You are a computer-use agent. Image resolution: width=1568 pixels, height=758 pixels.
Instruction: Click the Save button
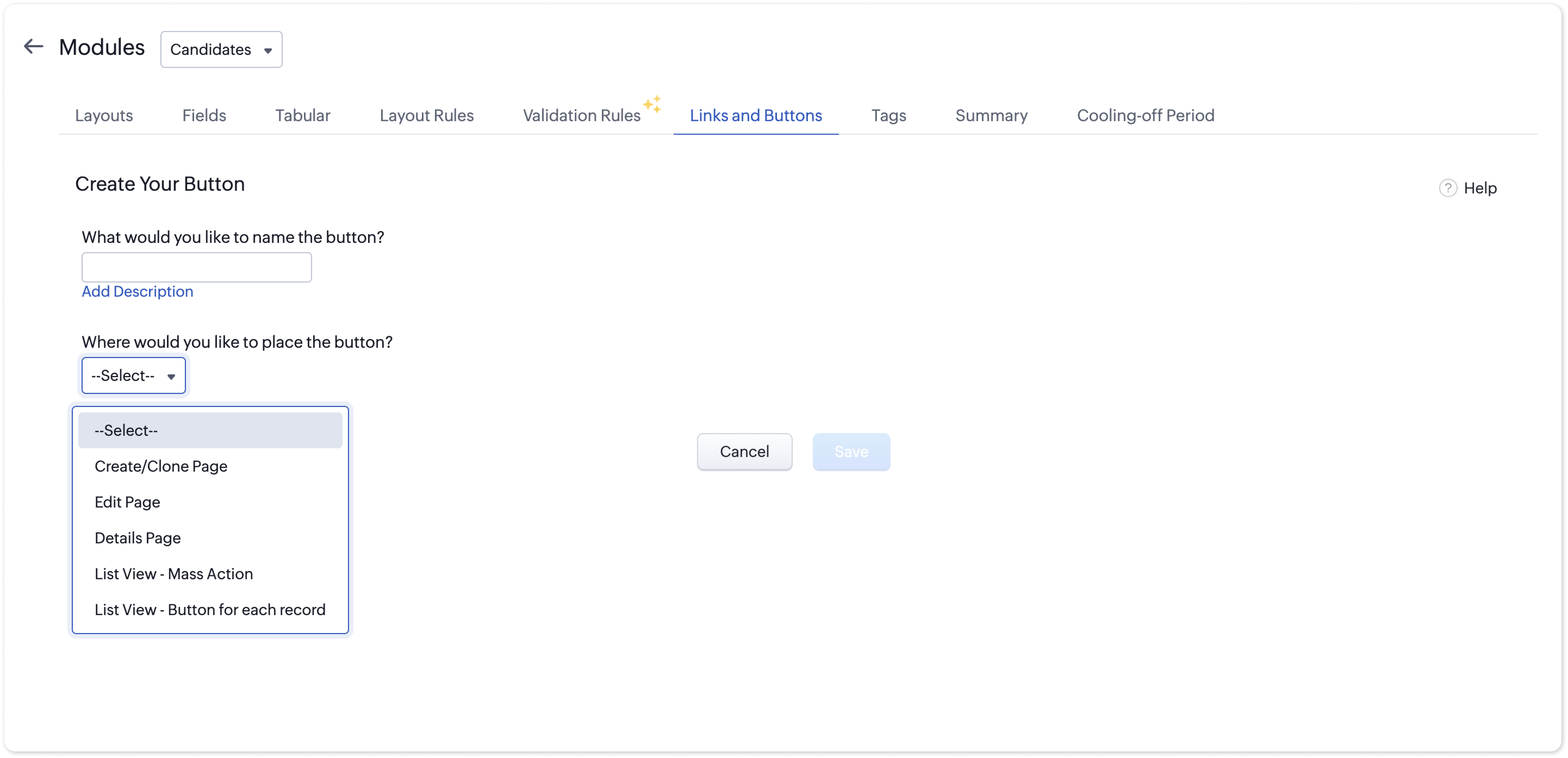pyautogui.click(x=851, y=451)
